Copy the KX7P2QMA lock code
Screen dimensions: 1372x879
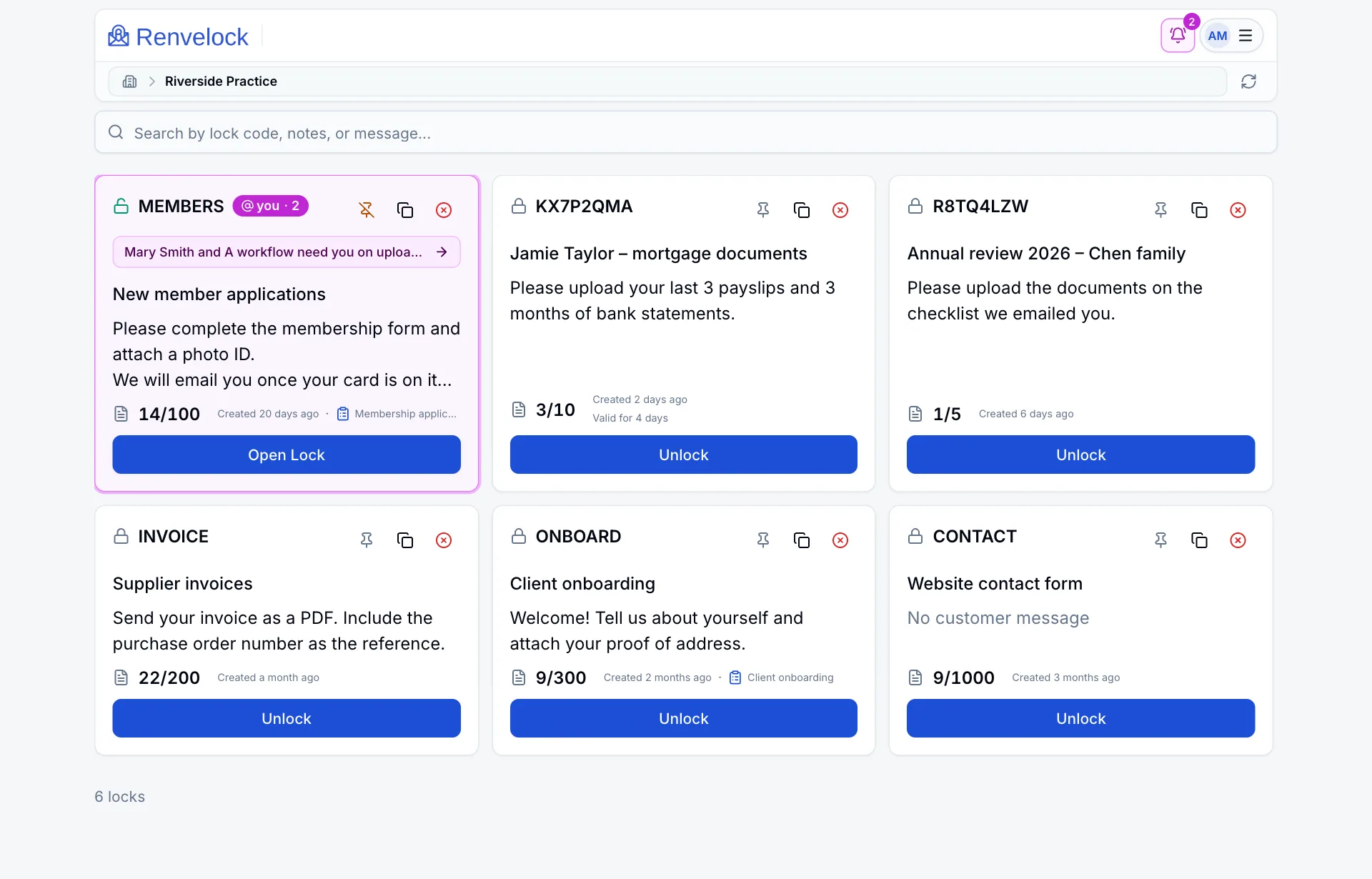click(x=802, y=210)
